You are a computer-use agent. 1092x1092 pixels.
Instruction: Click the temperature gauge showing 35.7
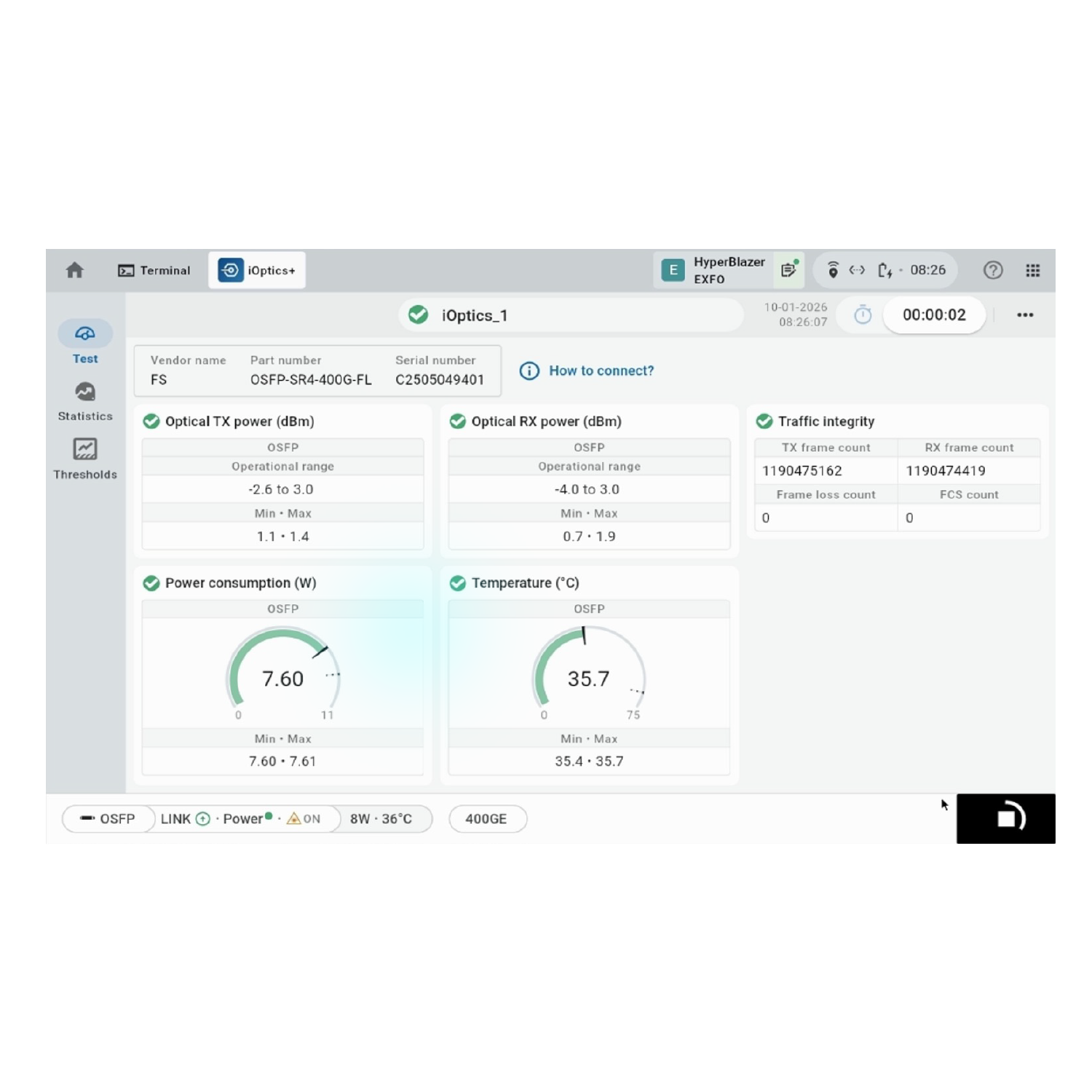click(589, 673)
